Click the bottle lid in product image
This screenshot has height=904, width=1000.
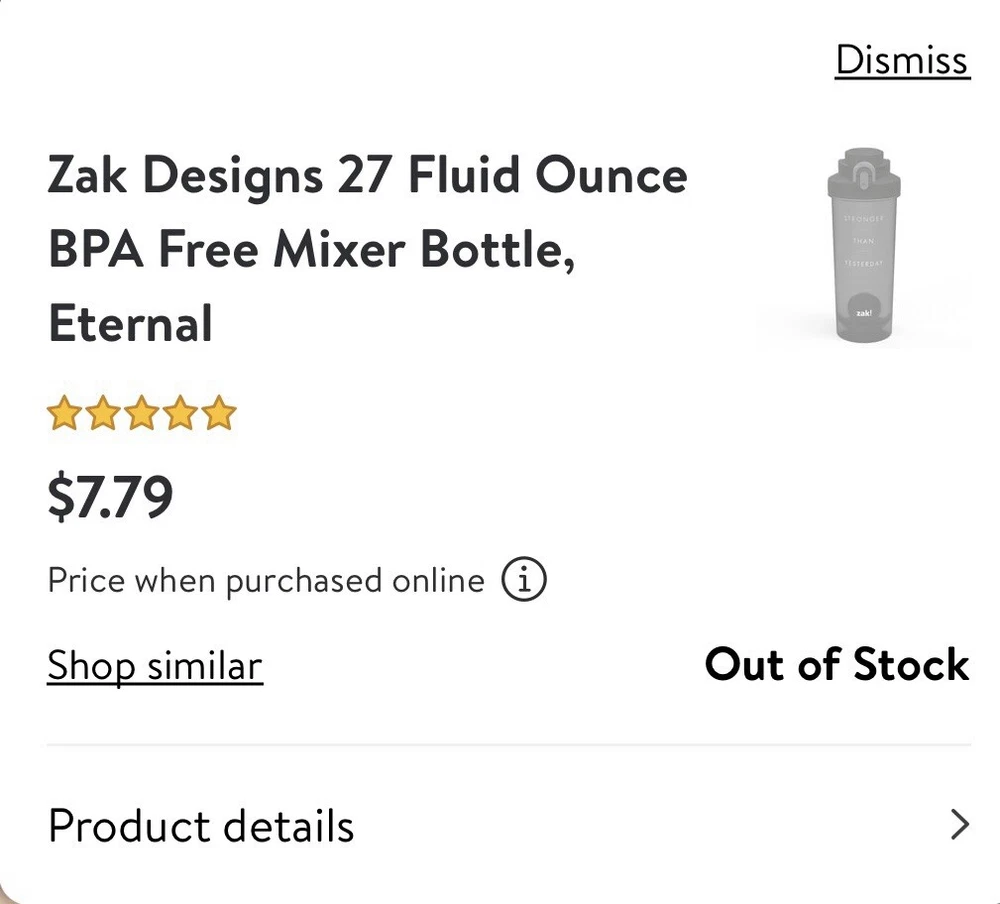point(864,170)
